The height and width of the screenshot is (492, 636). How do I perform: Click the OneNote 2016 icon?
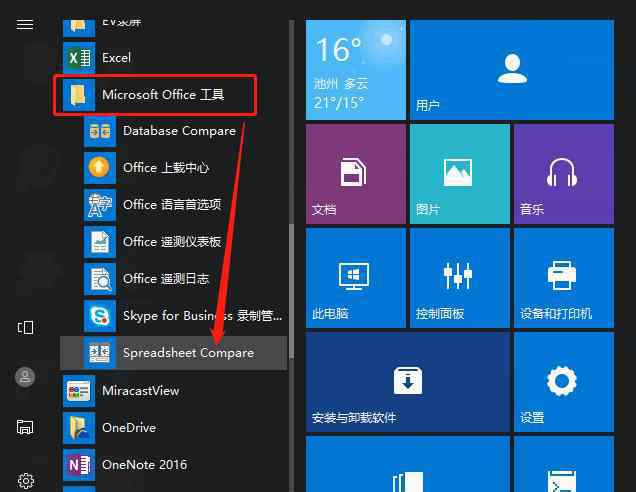pyautogui.click(x=79, y=465)
